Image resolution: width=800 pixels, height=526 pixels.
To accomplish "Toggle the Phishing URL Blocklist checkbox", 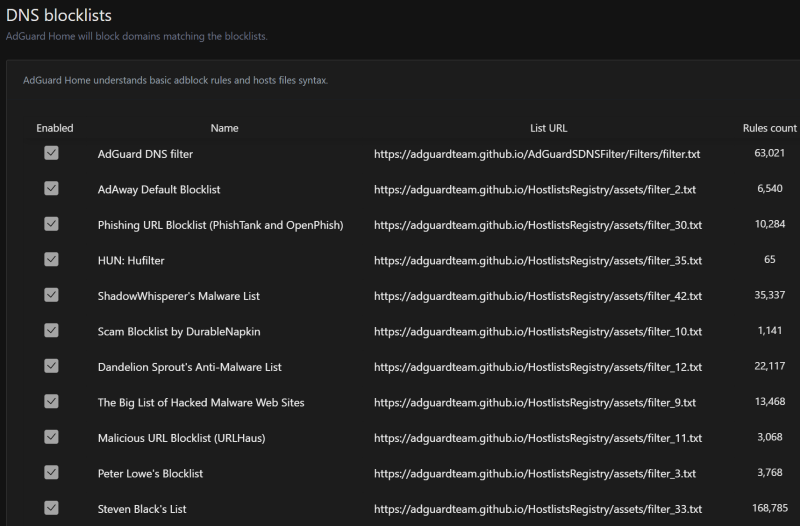I will click(51, 224).
